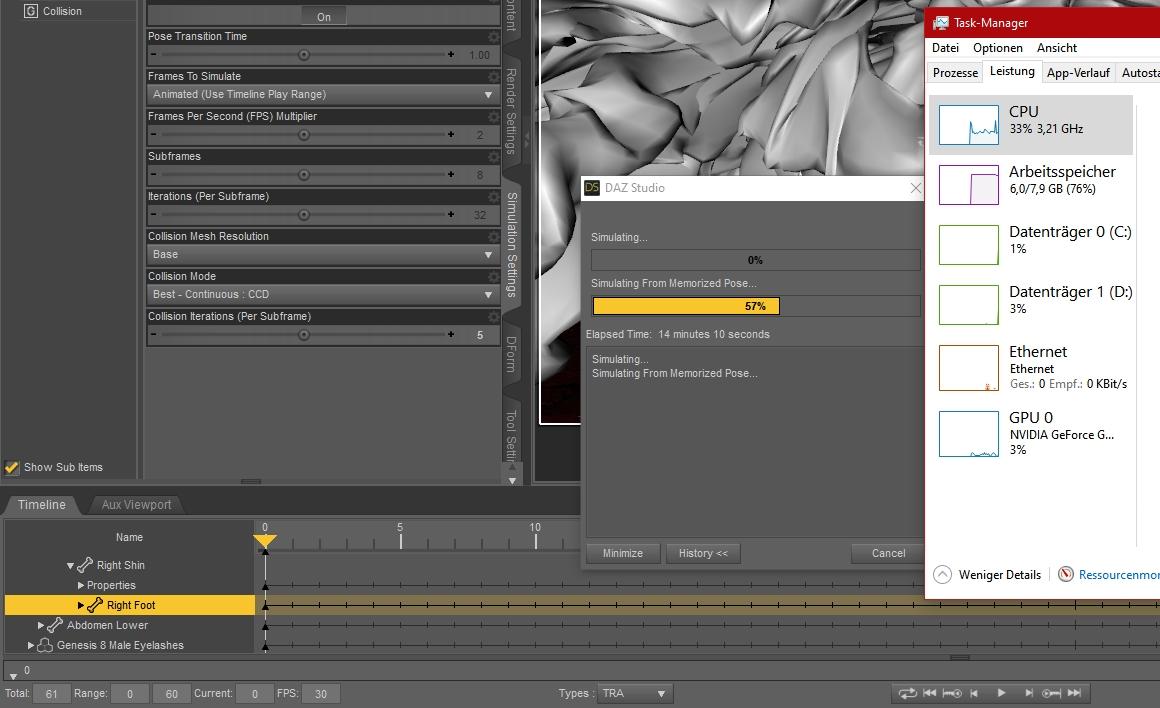Open Simulation Settings side tab
The image size is (1160, 708).
[x=511, y=244]
